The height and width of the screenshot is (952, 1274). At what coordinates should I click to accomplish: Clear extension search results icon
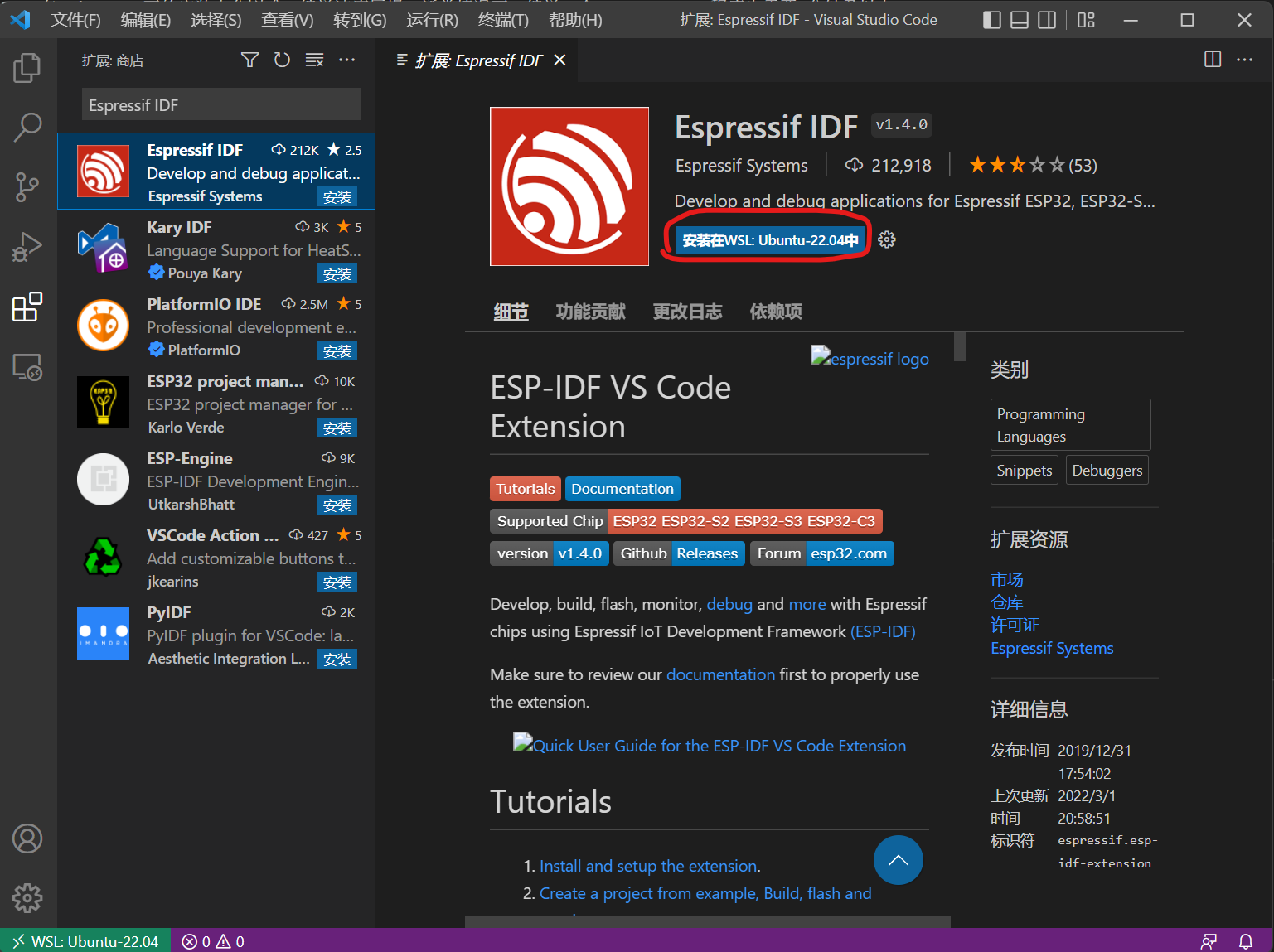pos(314,60)
